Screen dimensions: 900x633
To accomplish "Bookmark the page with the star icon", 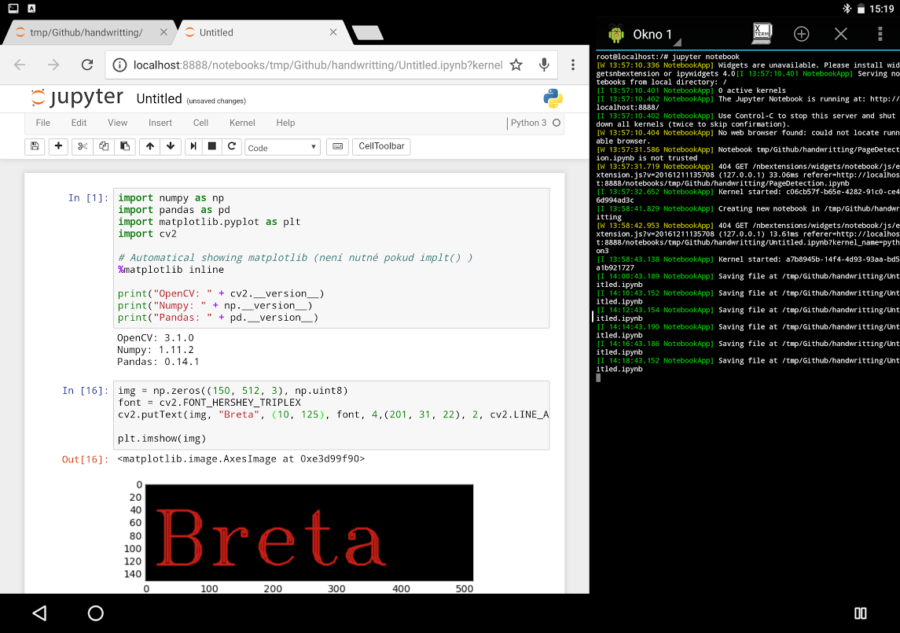I will pyautogui.click(x=516, y=65).
